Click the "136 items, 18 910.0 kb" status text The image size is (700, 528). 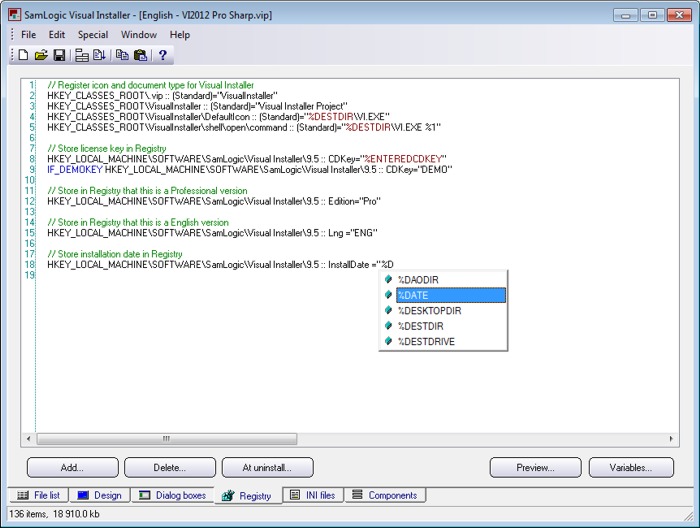(54, 514)
